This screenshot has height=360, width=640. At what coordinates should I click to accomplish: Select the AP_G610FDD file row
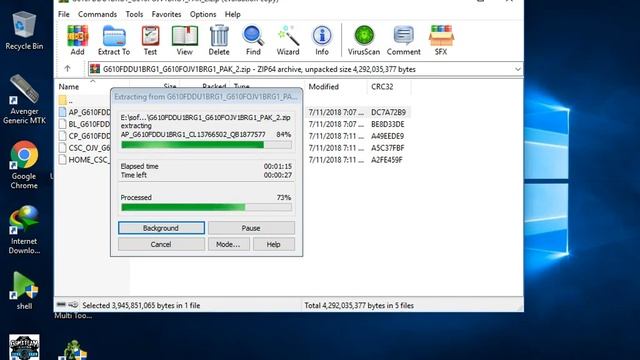tap(84, 112)
